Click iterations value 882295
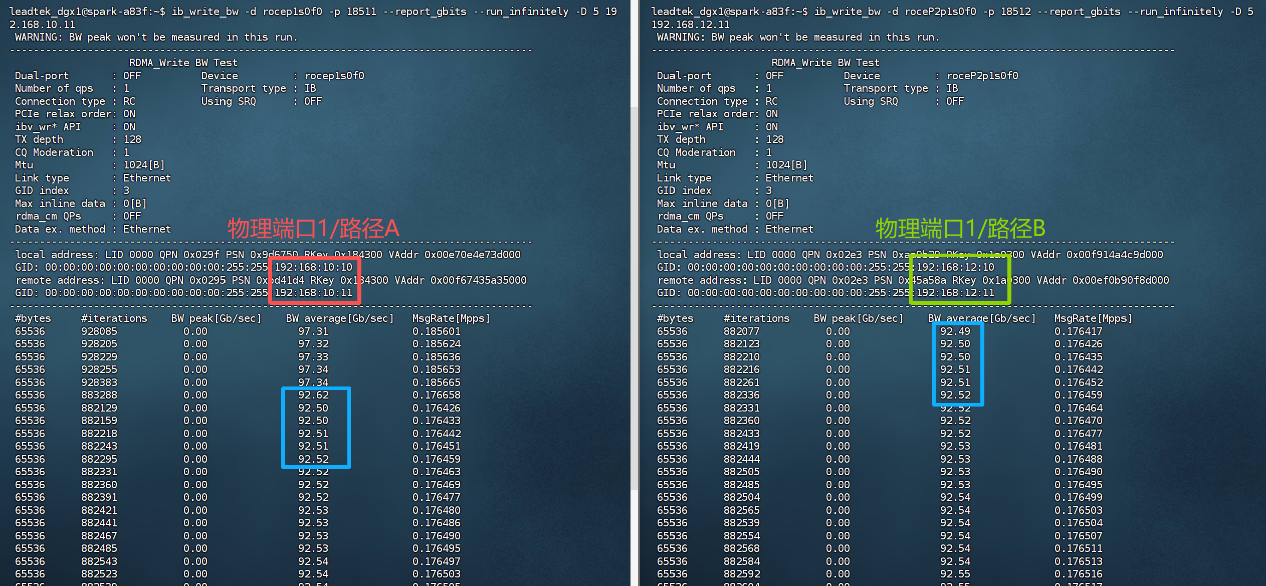Screen dimensions: 1266x586 tap(99, 459)
